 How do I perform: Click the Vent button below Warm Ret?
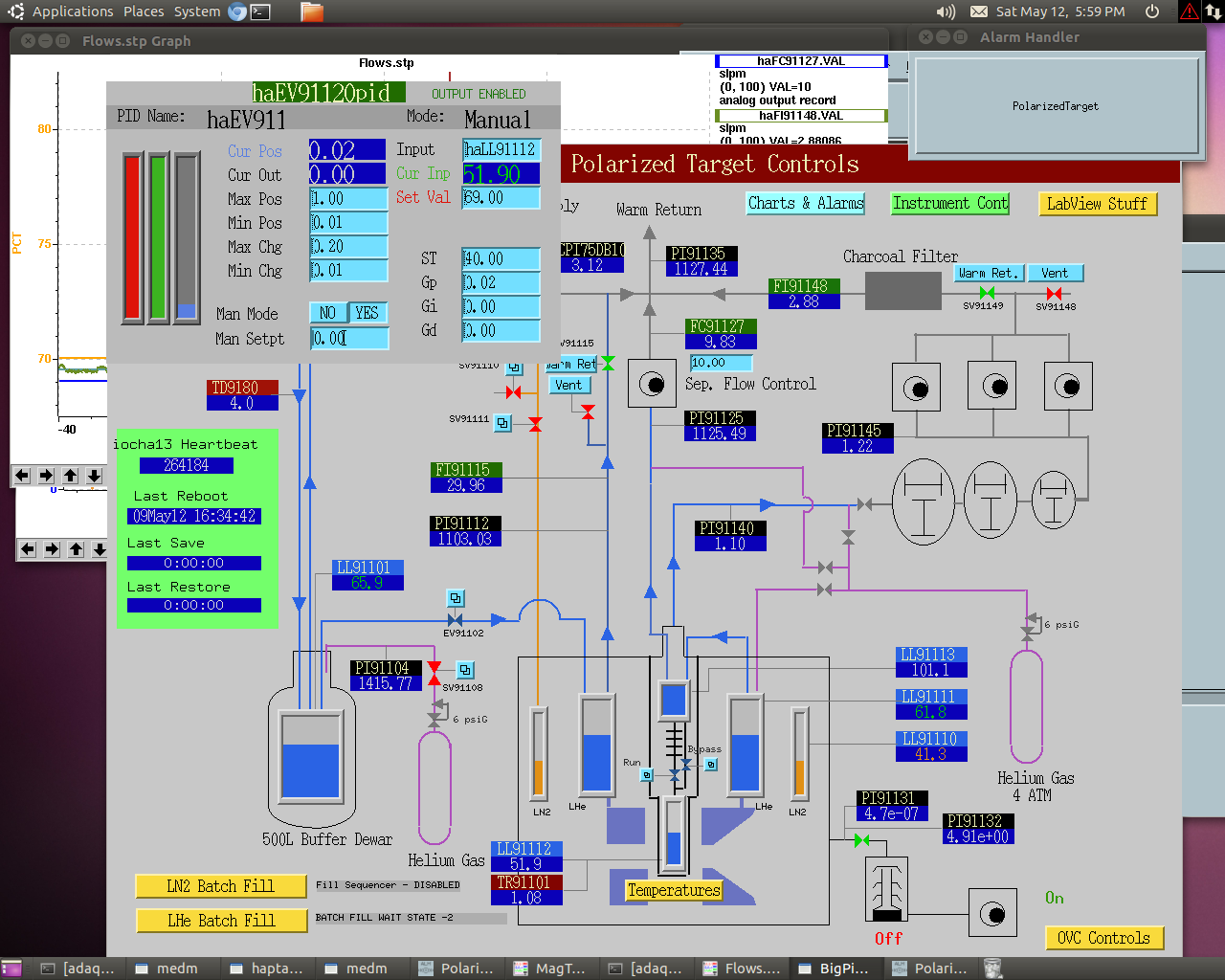(x=568, y=385)
